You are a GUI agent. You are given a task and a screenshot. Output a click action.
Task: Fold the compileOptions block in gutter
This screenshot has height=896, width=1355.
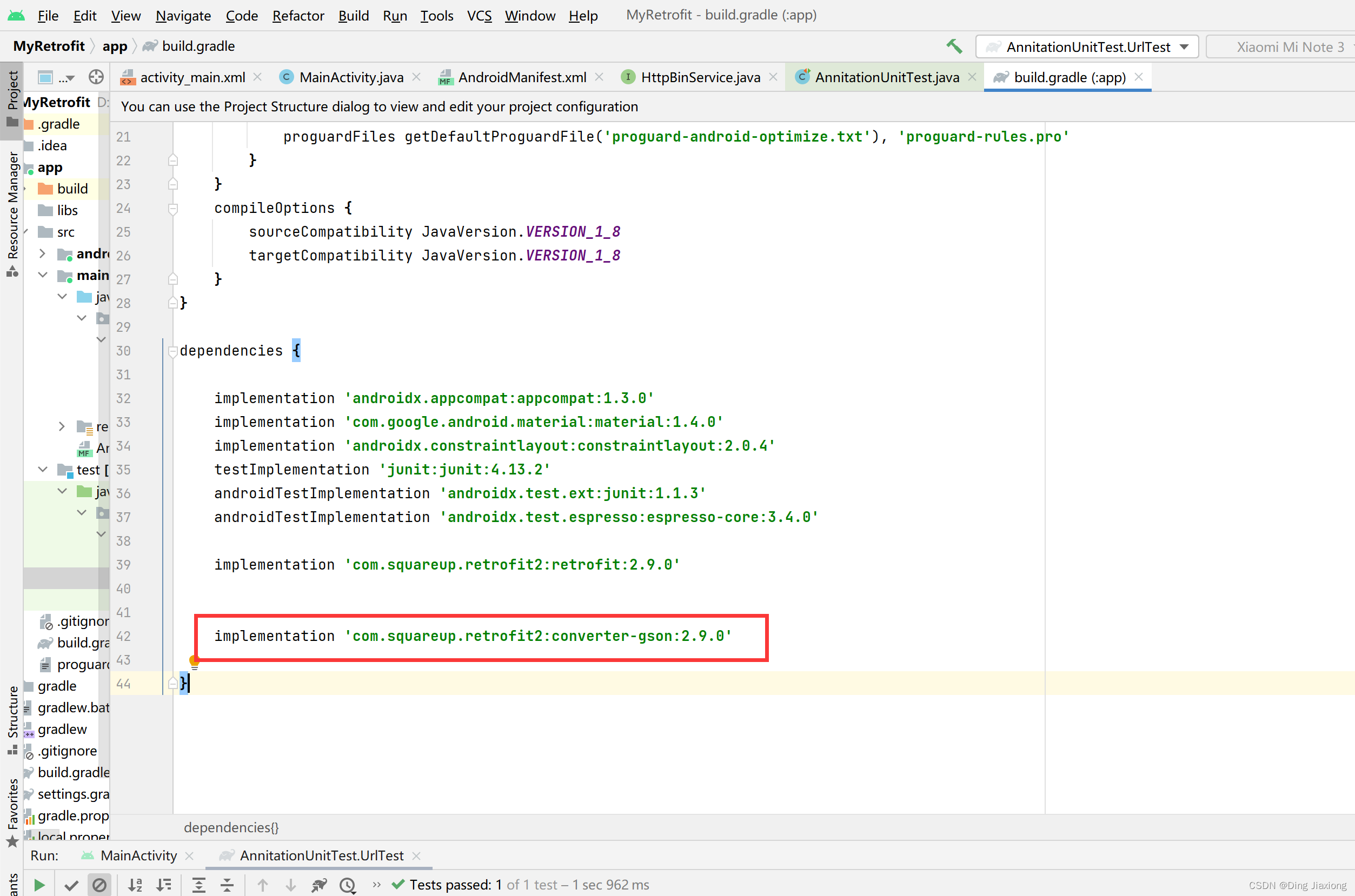pos(172,209)
